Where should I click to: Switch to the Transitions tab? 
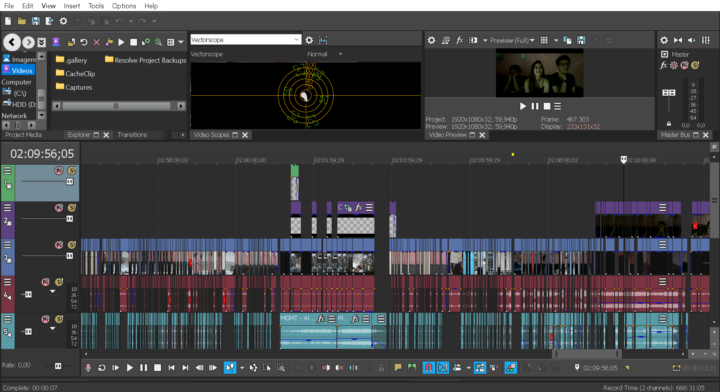(132, 135)
